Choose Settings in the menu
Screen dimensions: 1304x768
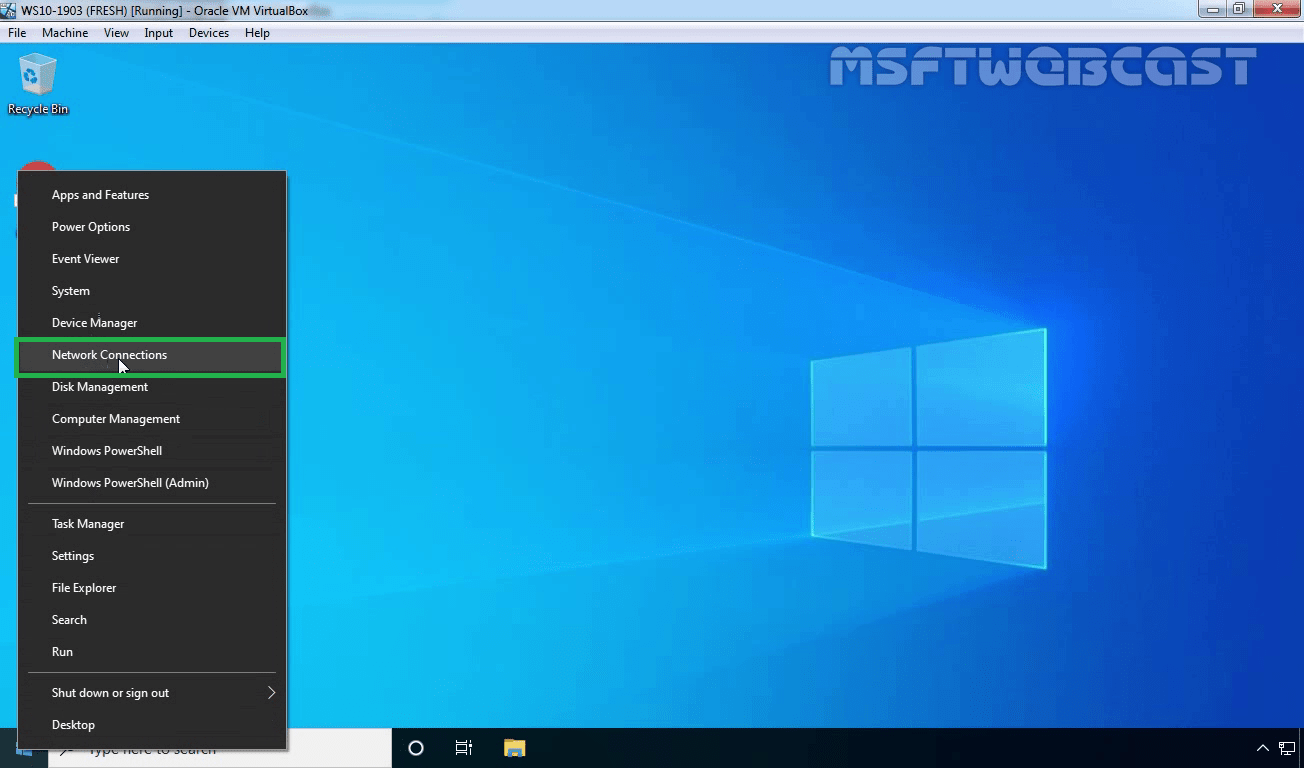[x=152, y=556]
